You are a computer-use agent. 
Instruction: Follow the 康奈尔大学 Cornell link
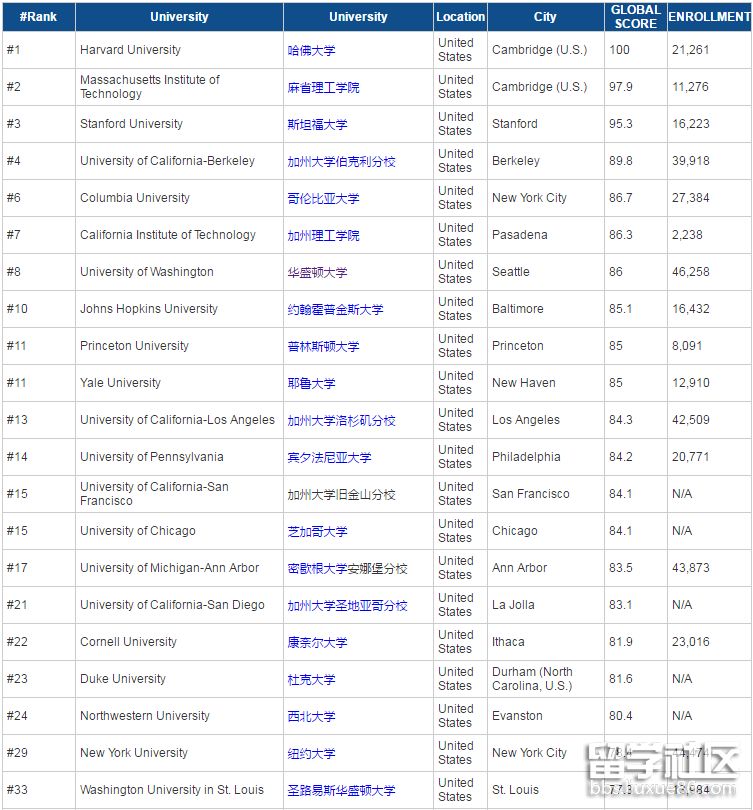point(317,643)
